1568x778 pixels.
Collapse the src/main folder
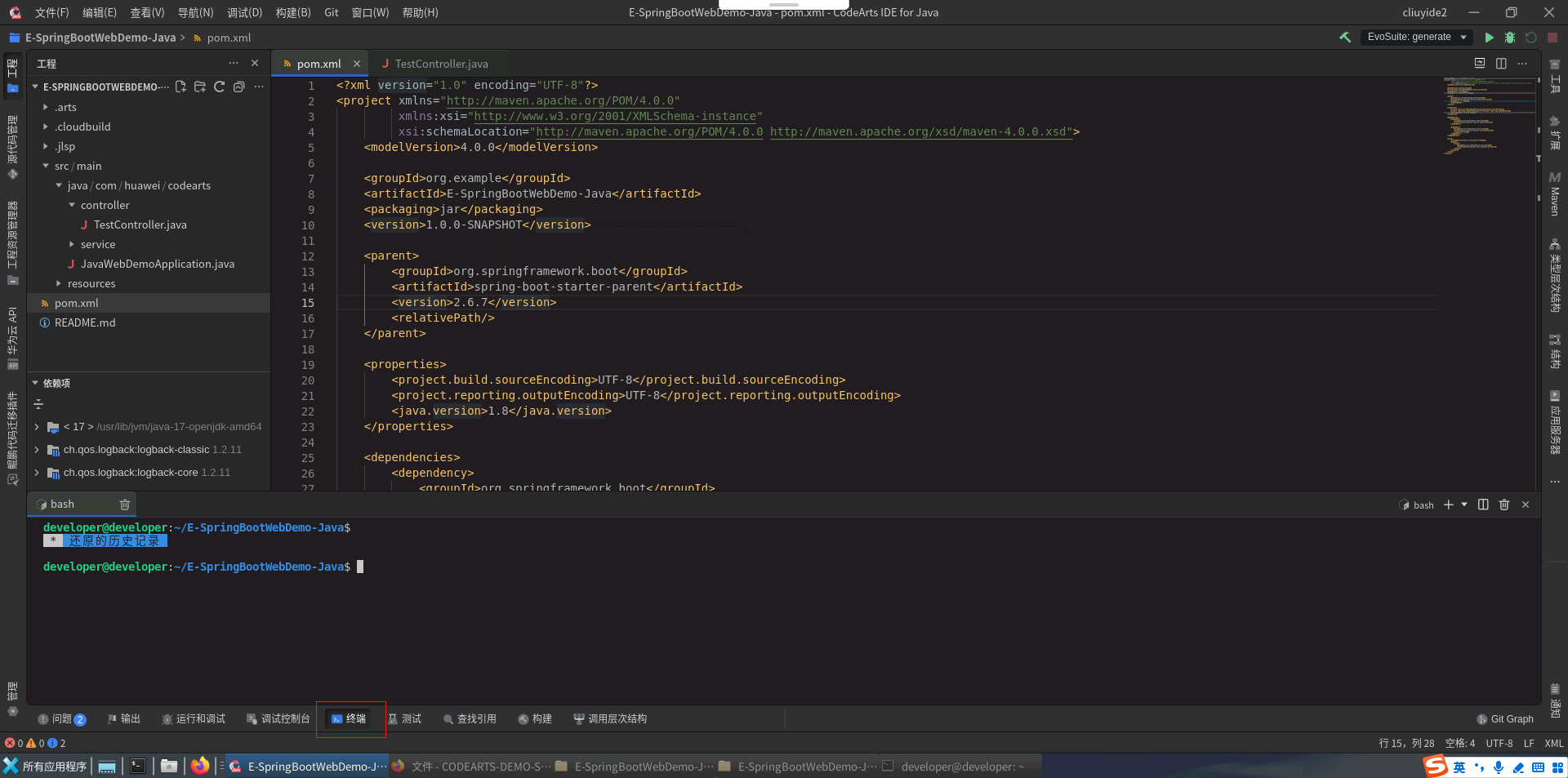(46, 166)
